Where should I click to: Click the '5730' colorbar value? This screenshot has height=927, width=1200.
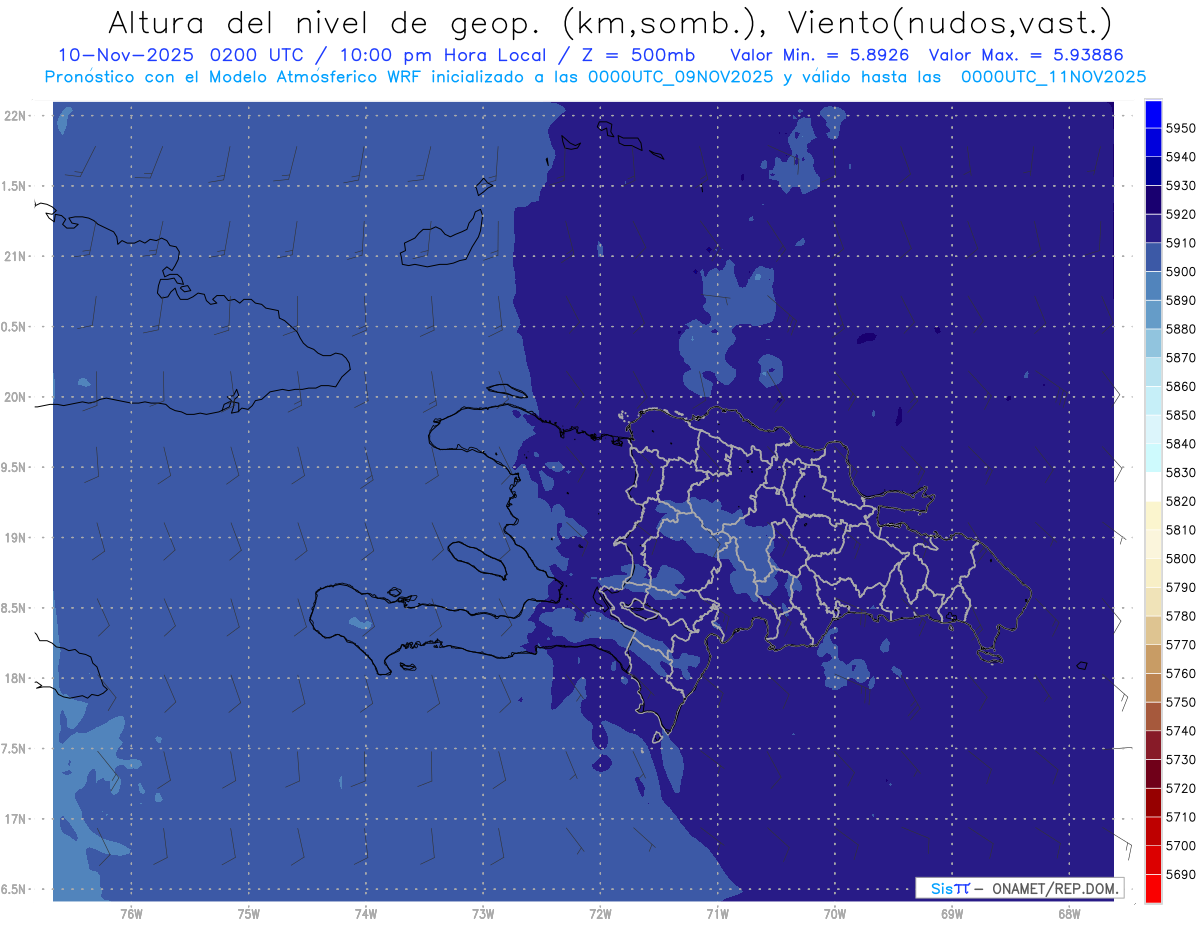click(x=1180, y=760)
